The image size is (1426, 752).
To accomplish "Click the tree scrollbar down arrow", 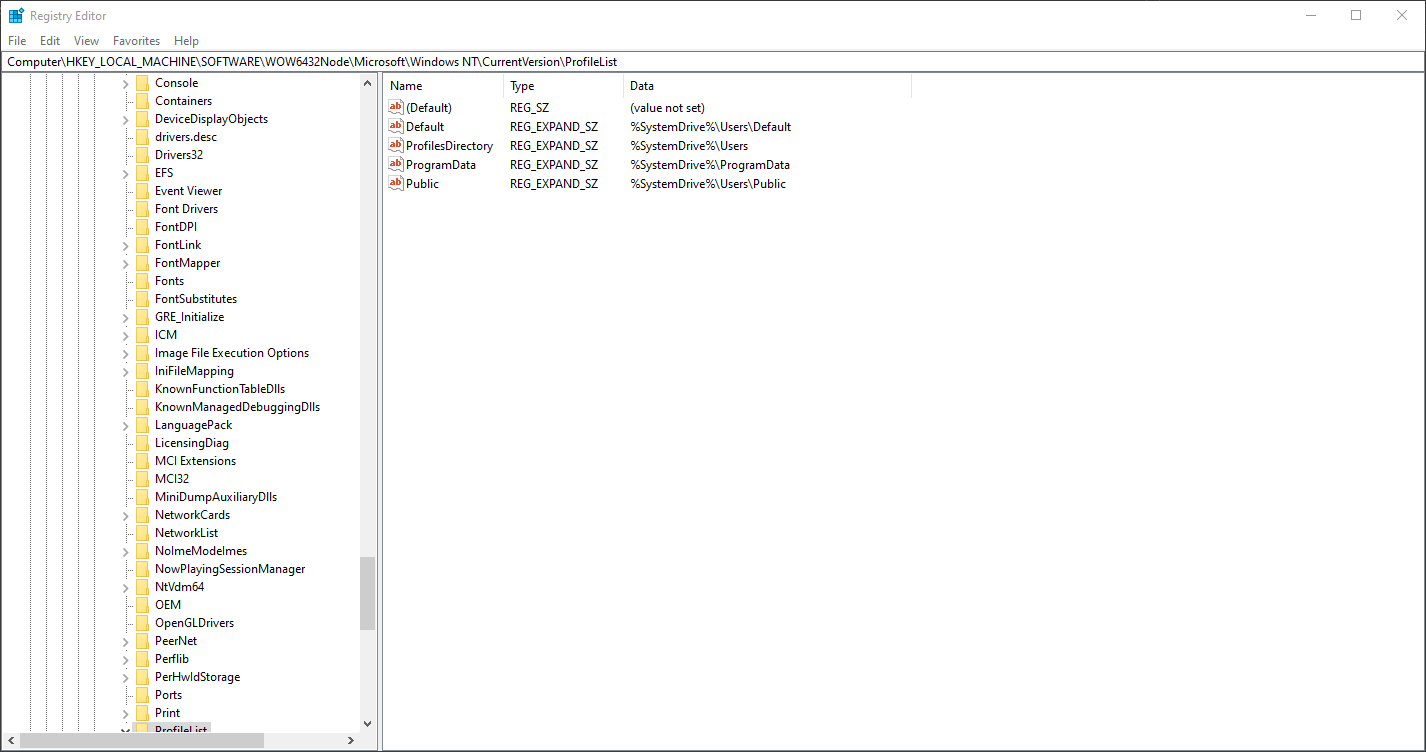I will pyautogui.click(x=367, y=723).
